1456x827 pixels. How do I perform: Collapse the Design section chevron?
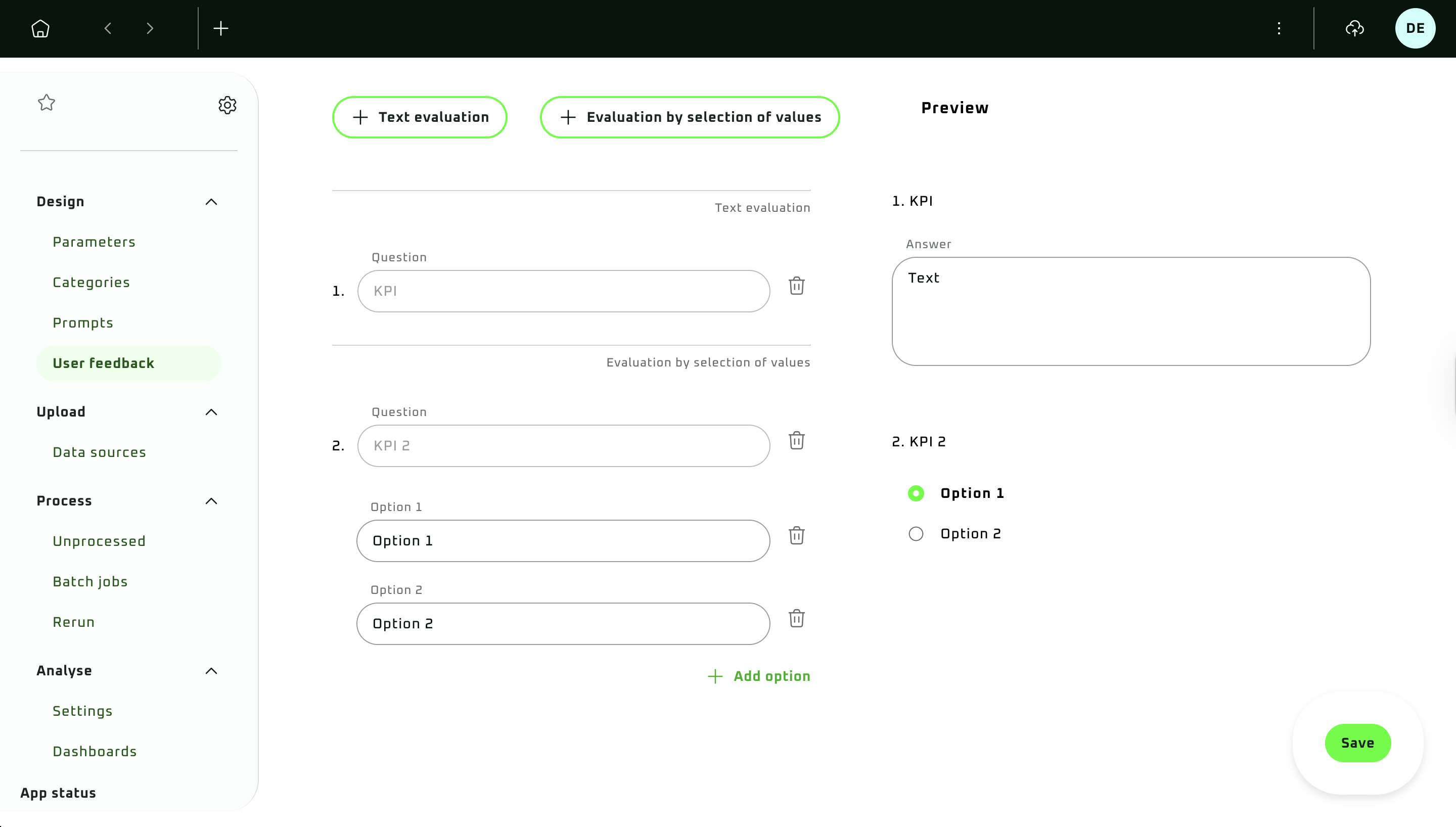211,202
